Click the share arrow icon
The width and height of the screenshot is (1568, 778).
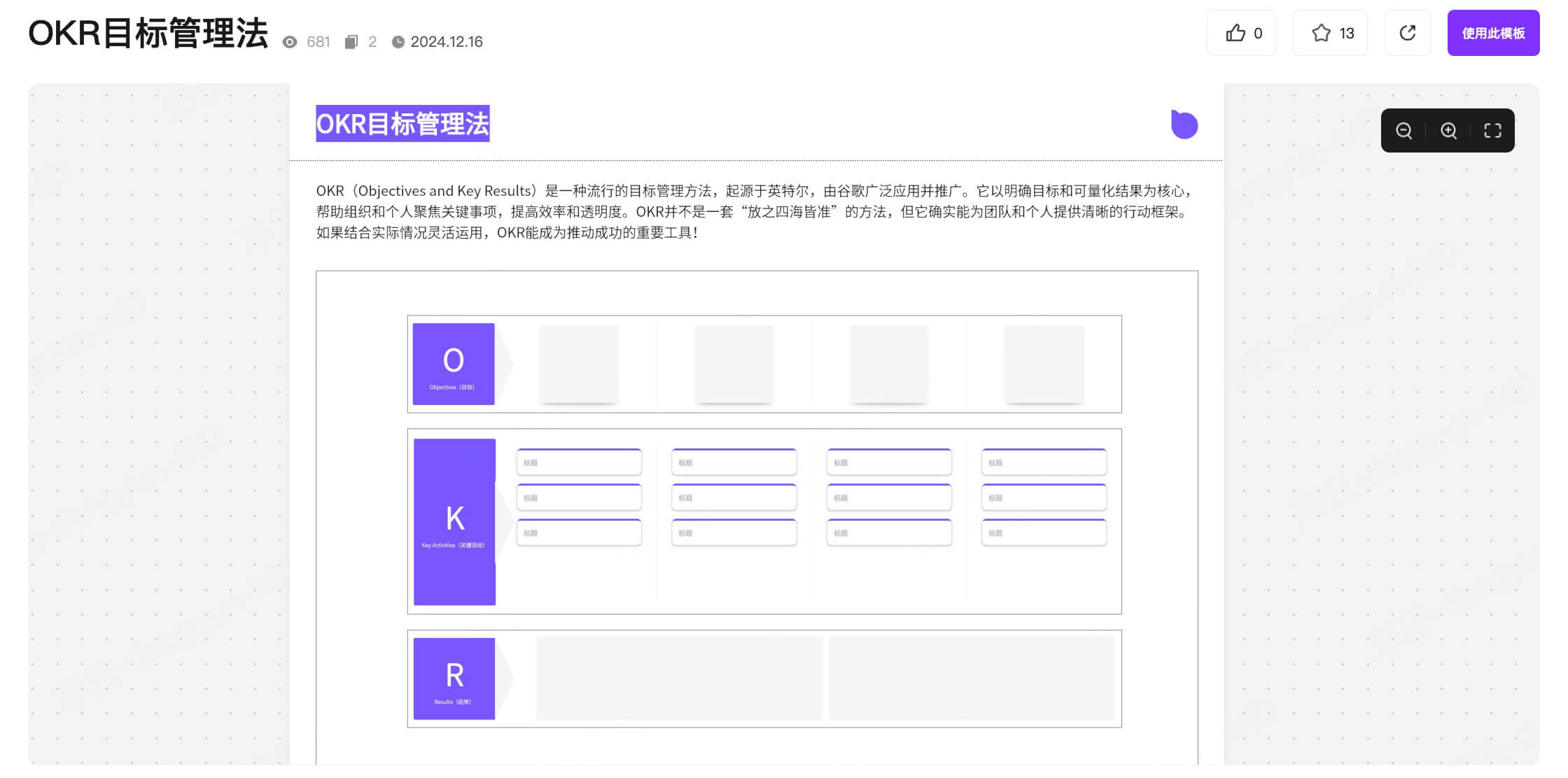click(x=1407, y=33)
